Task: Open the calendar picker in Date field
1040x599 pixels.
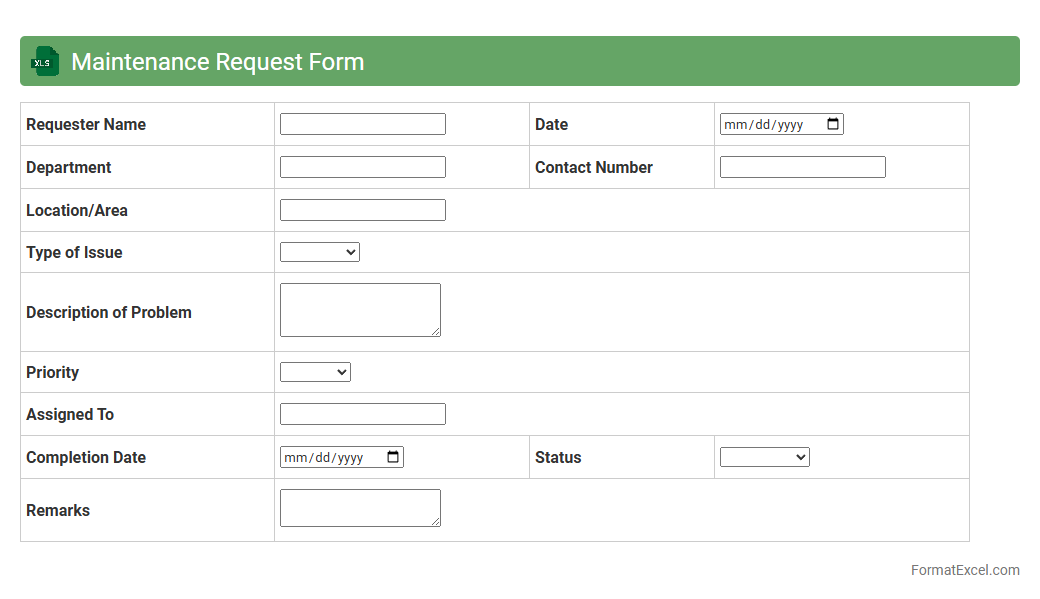Action: coord(833,124)
